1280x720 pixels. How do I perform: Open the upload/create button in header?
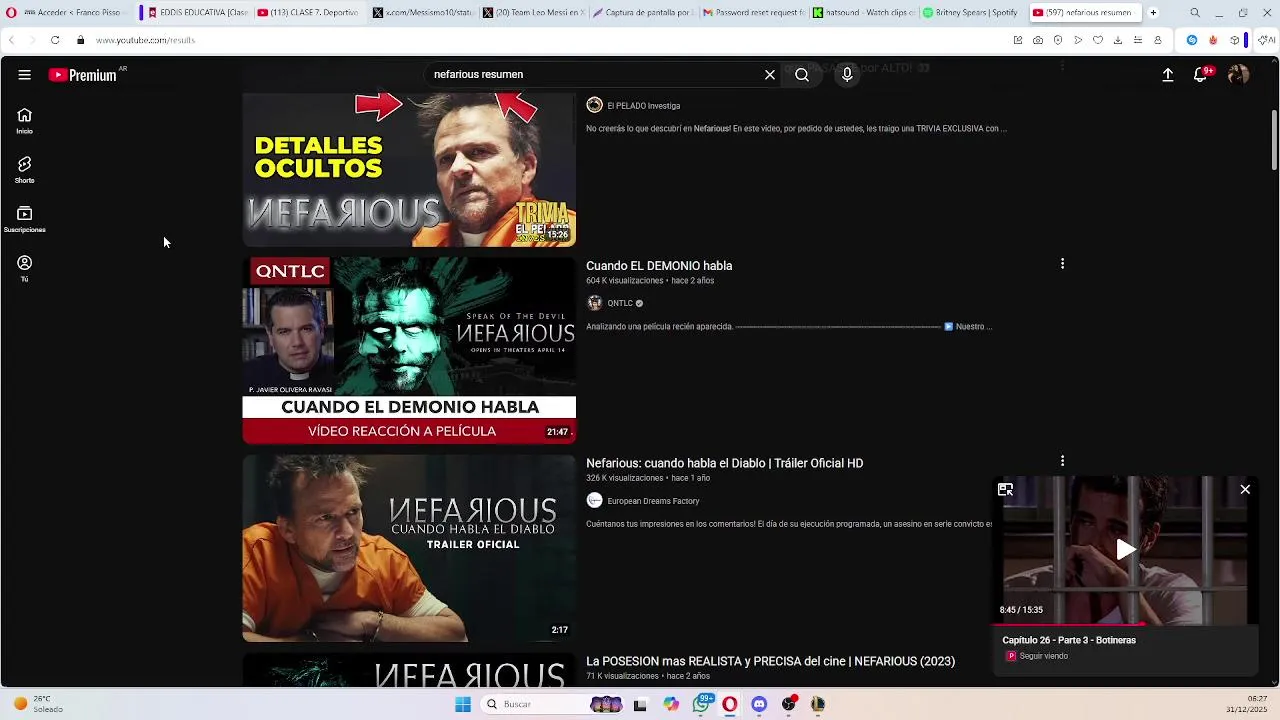pyautogui.click(x=1167, y=75)
